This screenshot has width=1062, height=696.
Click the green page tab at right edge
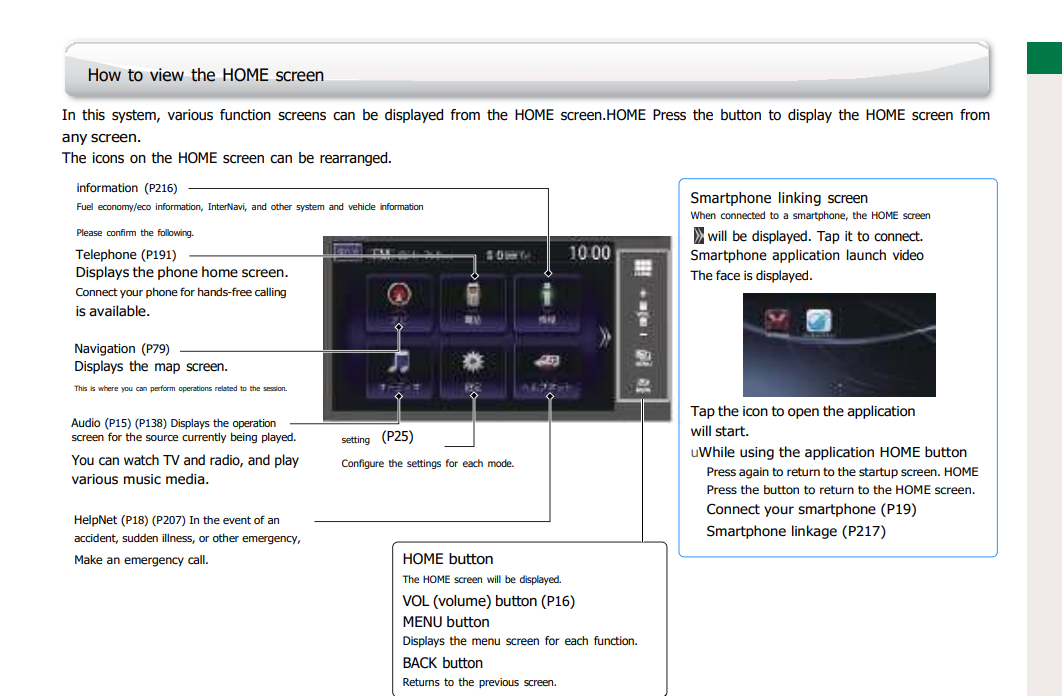pos(1044,58)
